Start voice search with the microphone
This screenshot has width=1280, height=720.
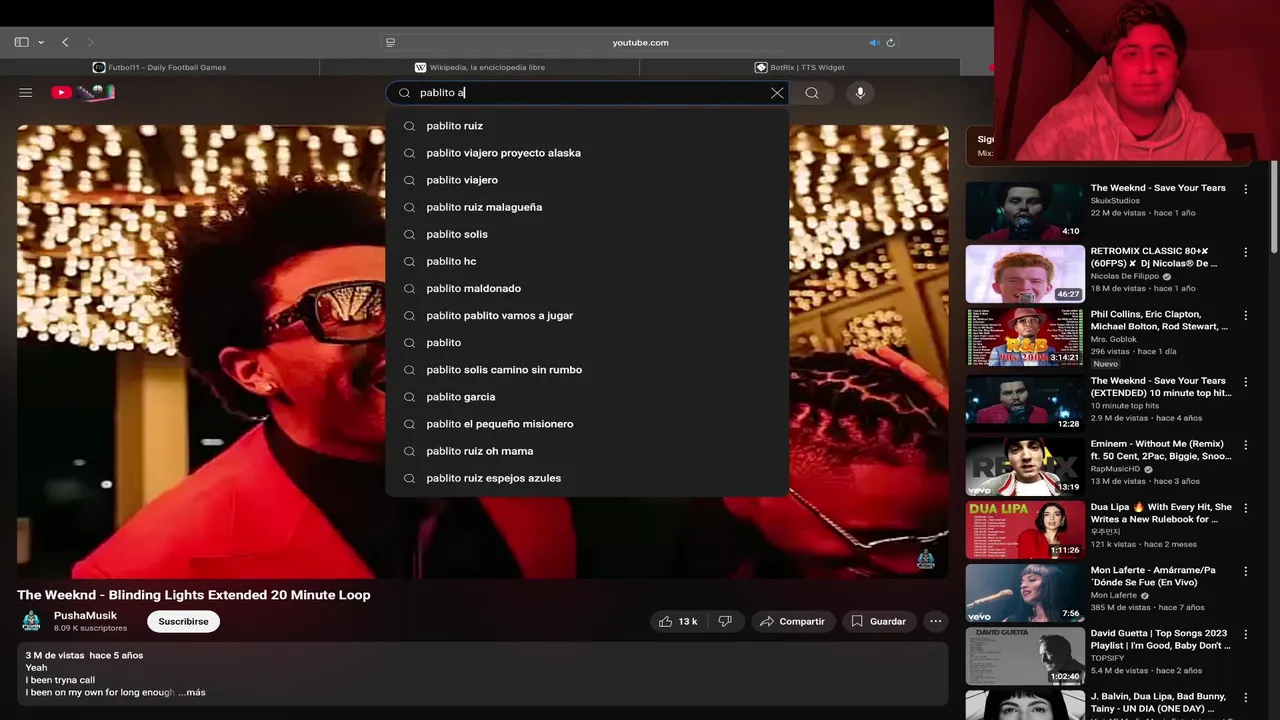click(860, 93)
